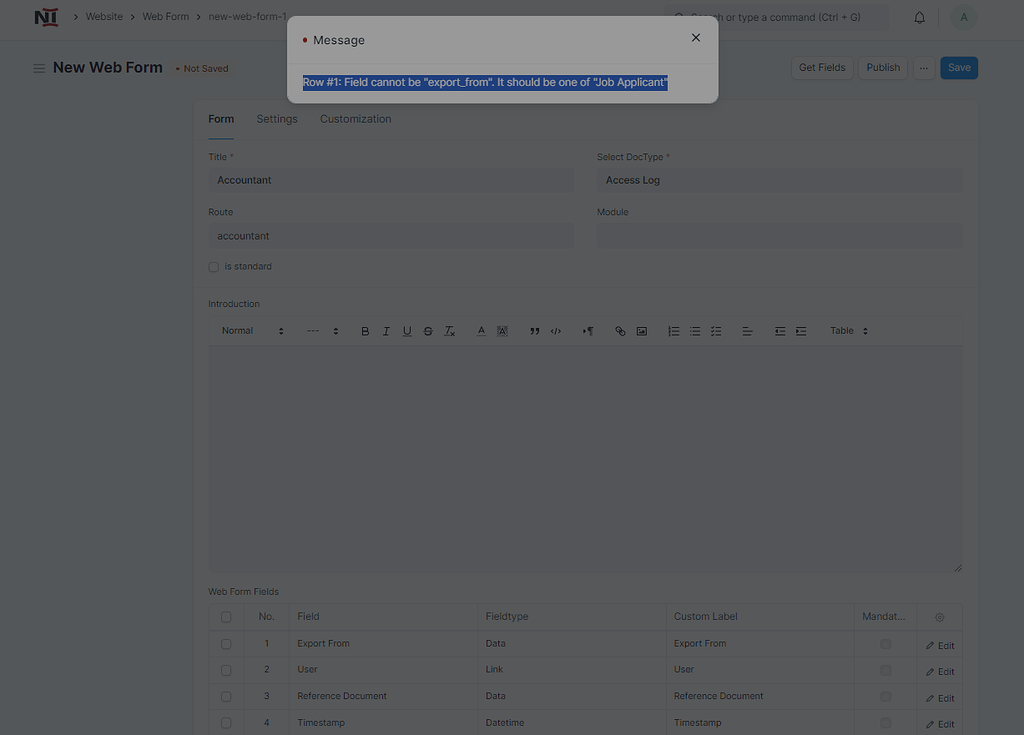The image size is (1024, 735).
Task: Insert a code block
Action: coord(556,330)
